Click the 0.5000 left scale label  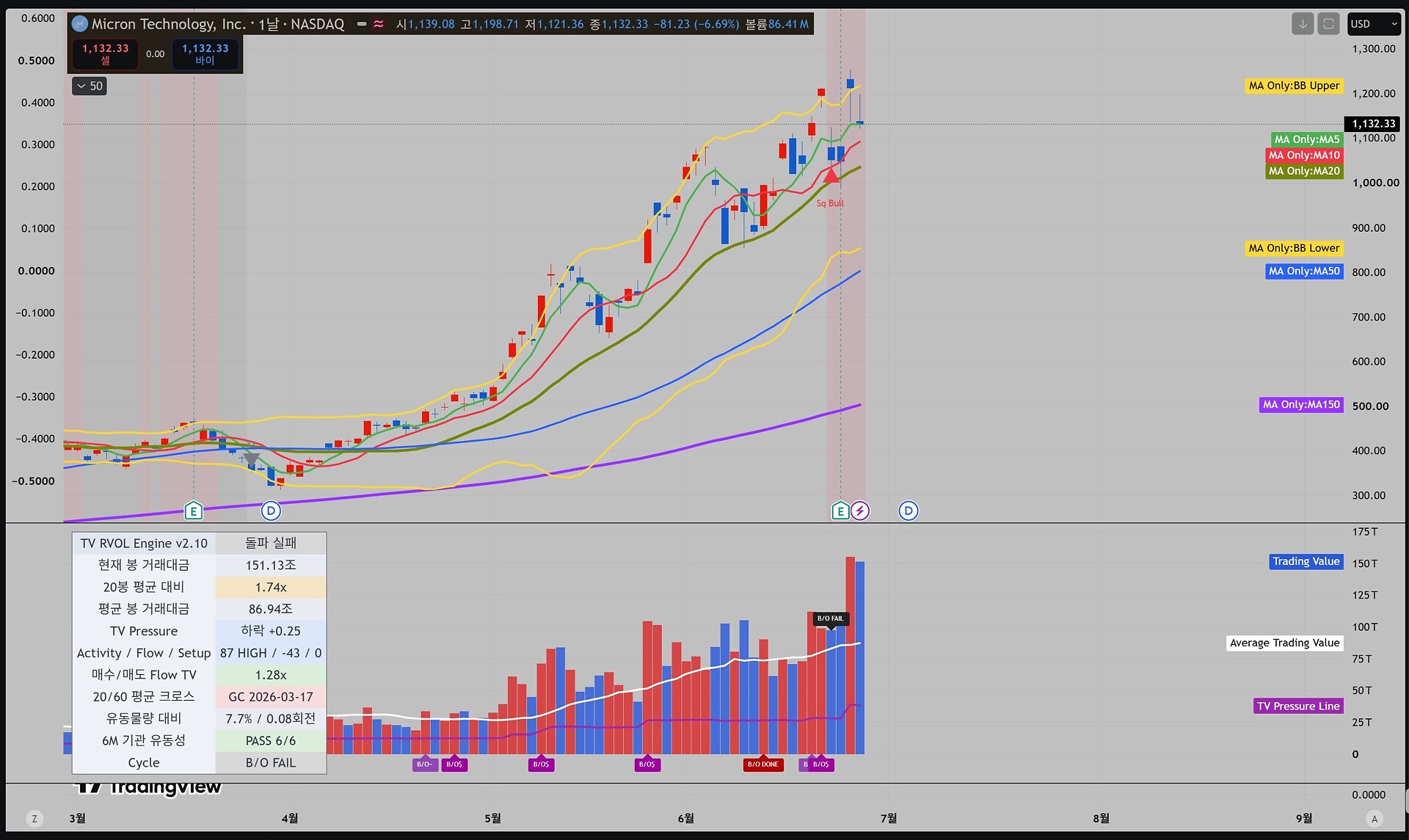[x=37, y=61]
